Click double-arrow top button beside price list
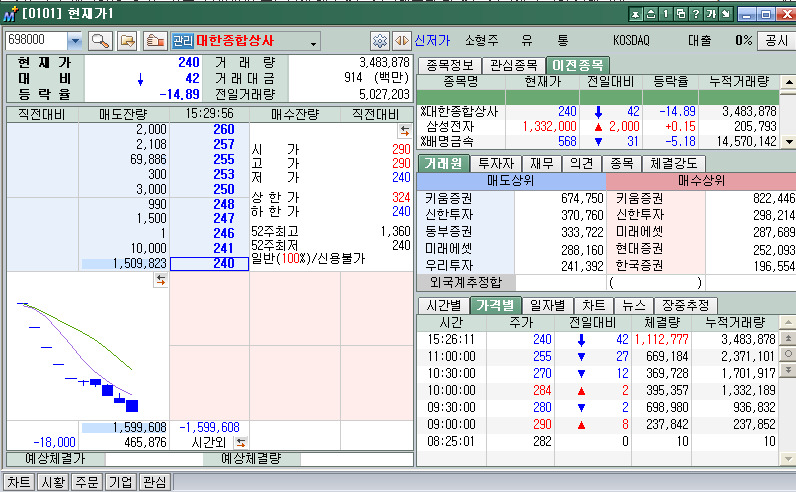The height and width of the screenshot is (492, 796). tap(788, 338)
